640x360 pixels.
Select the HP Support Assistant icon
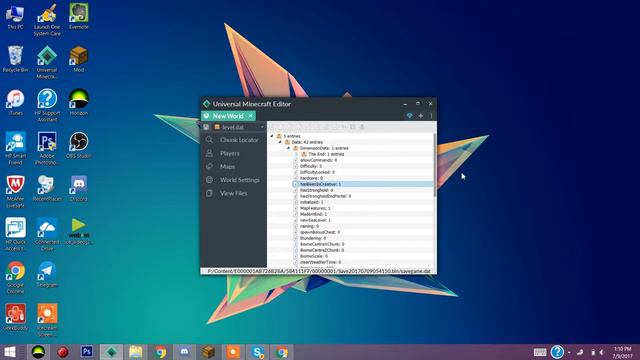[47, 106]
